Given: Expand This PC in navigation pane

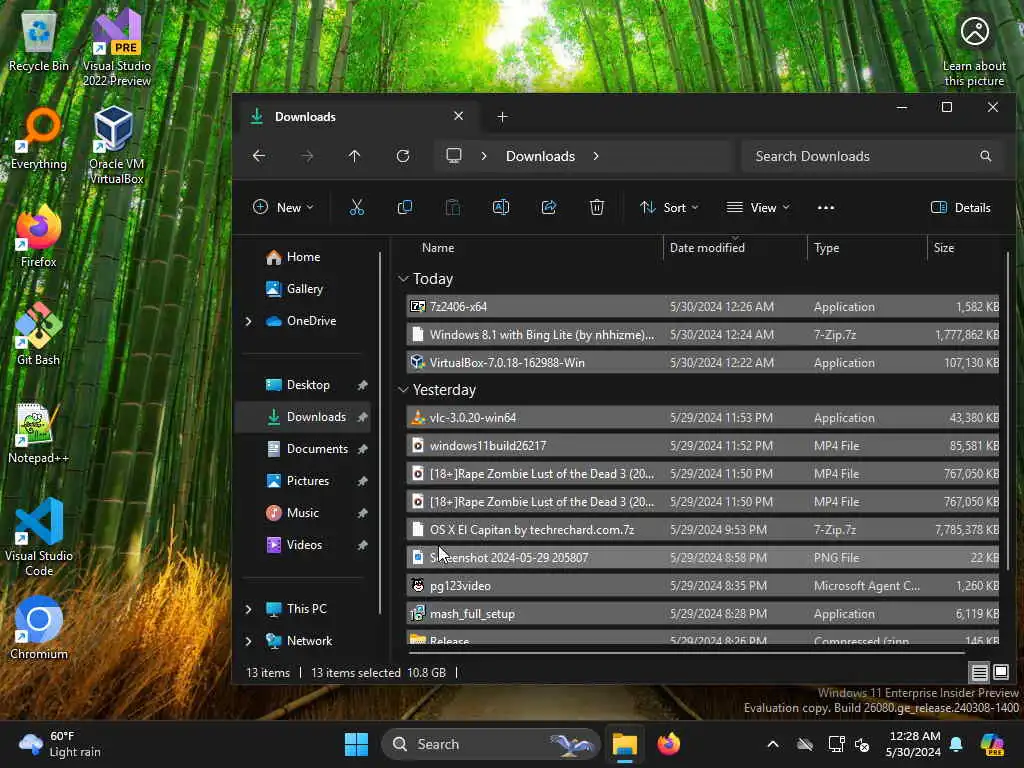Looking at the screenshot, I should pyautogui.click(x=248, y=609).
